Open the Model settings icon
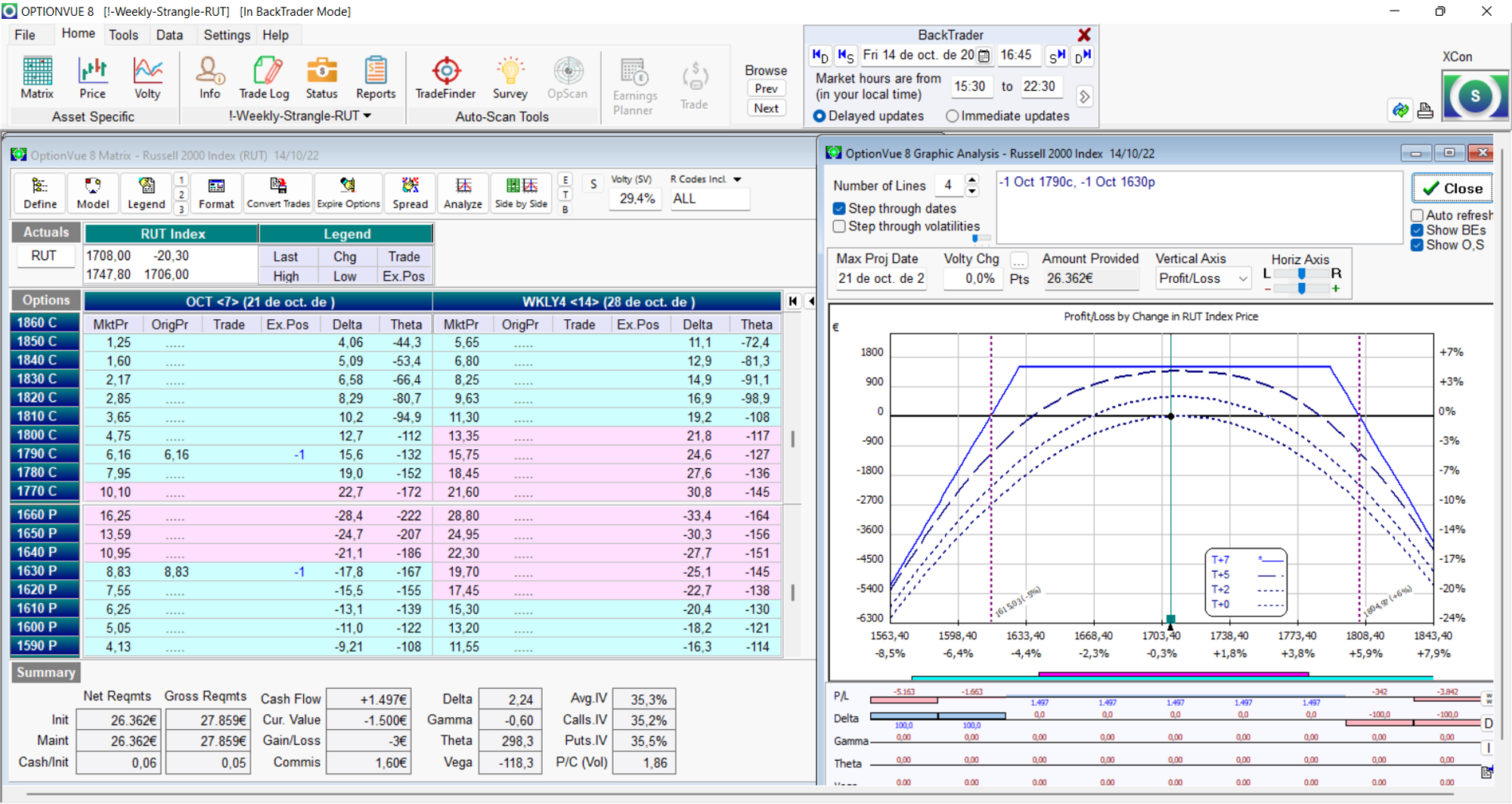 92,193
